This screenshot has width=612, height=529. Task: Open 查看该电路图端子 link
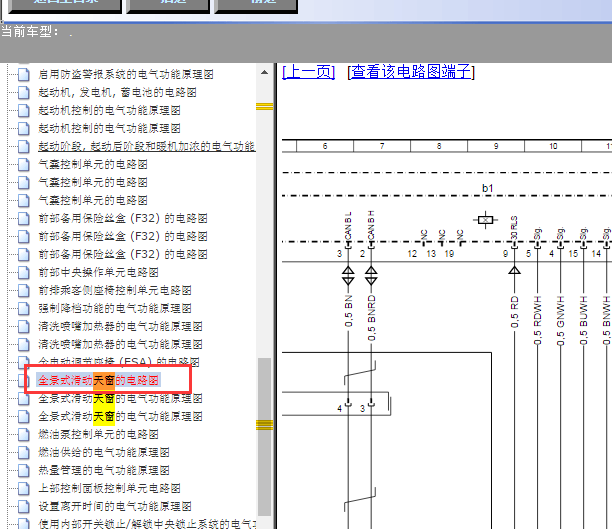point(411,72)
